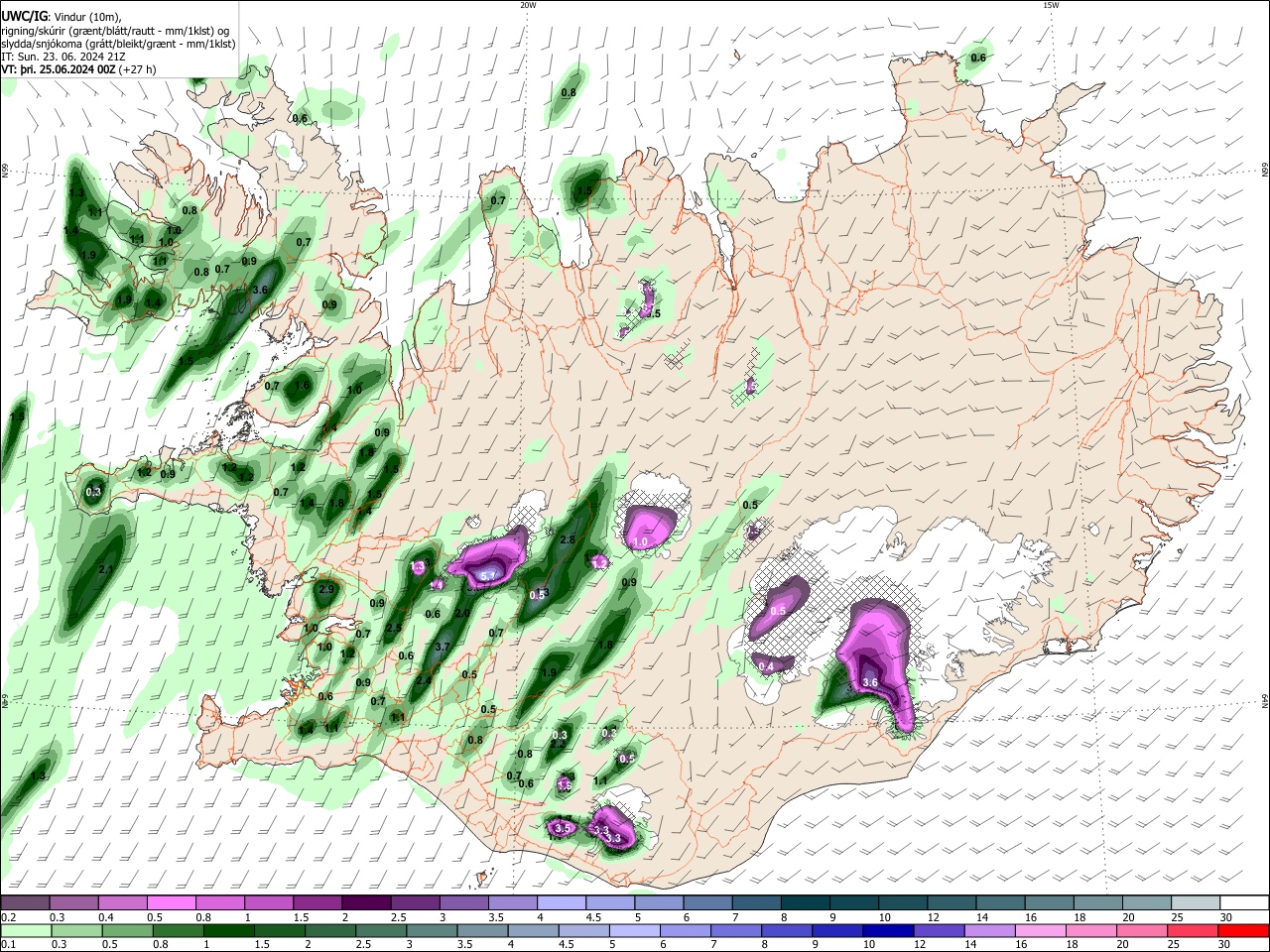Click the white swatch ending the upper legend row

click(1243, 902)
